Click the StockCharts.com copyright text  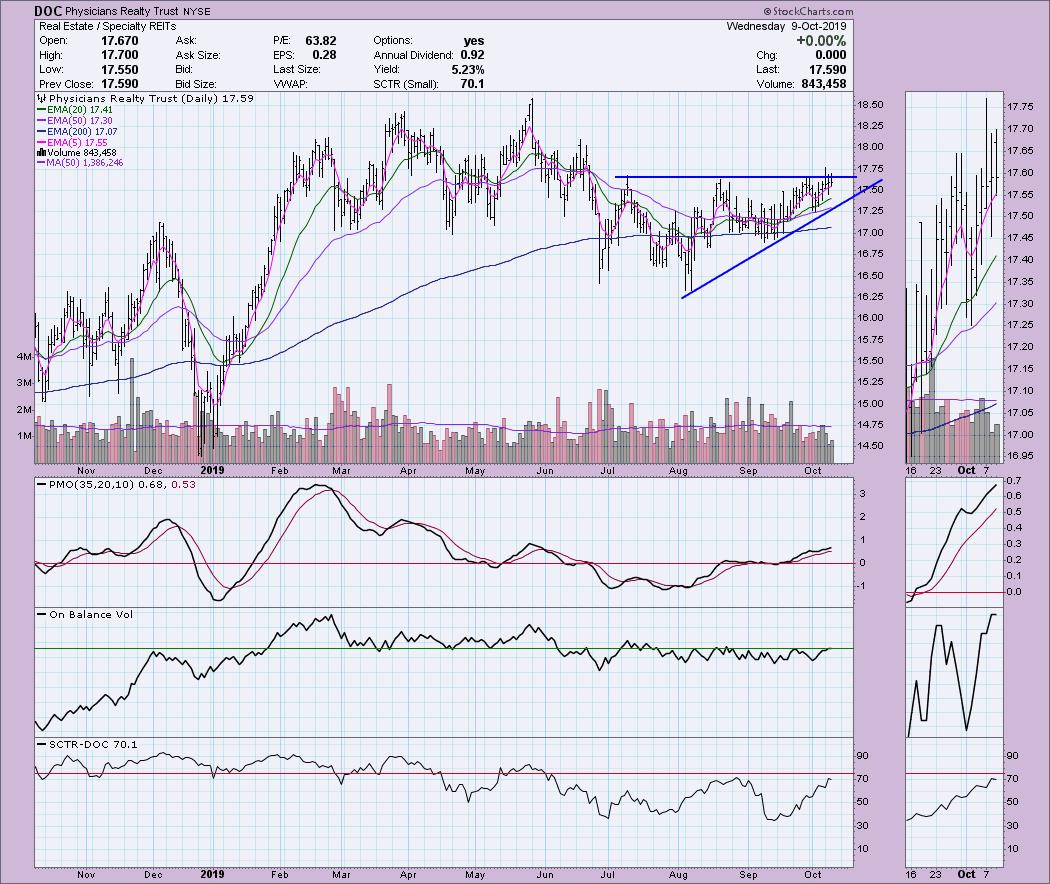(808, 11)
